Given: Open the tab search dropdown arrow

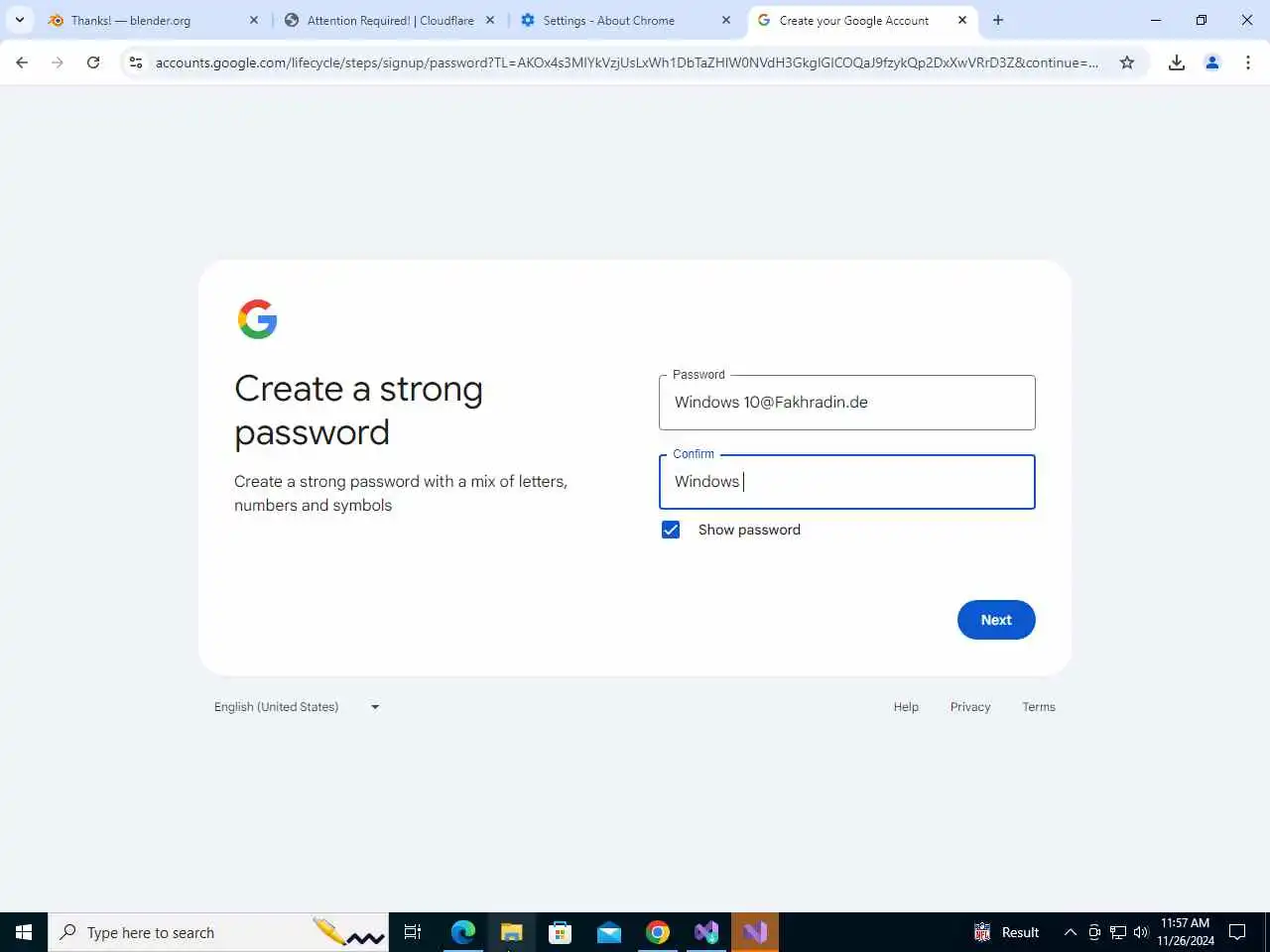Looking at the screenshot, I should pyautogui.click(x=20, y=20).
